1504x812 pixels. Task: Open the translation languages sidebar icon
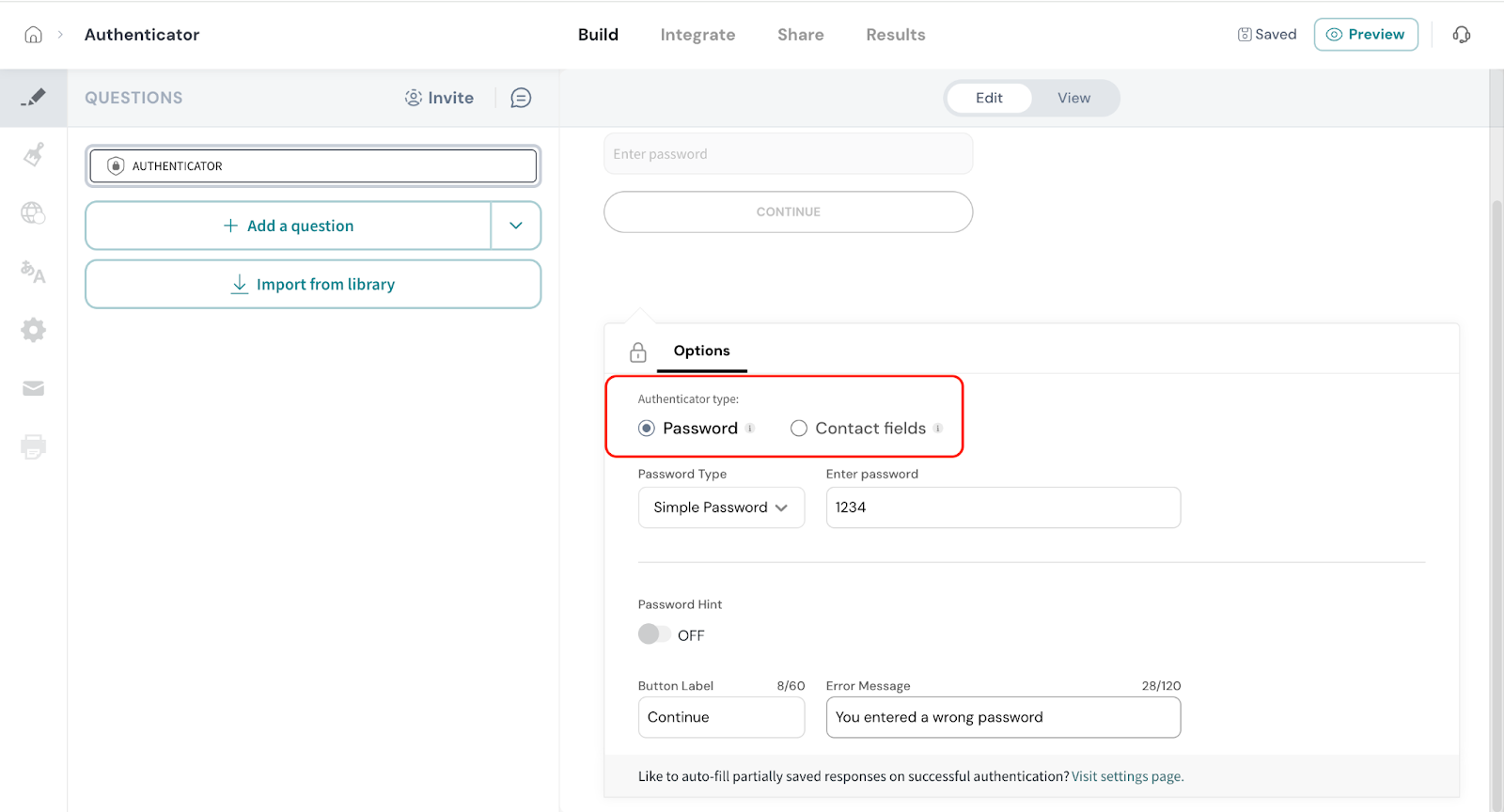point(33,272)
